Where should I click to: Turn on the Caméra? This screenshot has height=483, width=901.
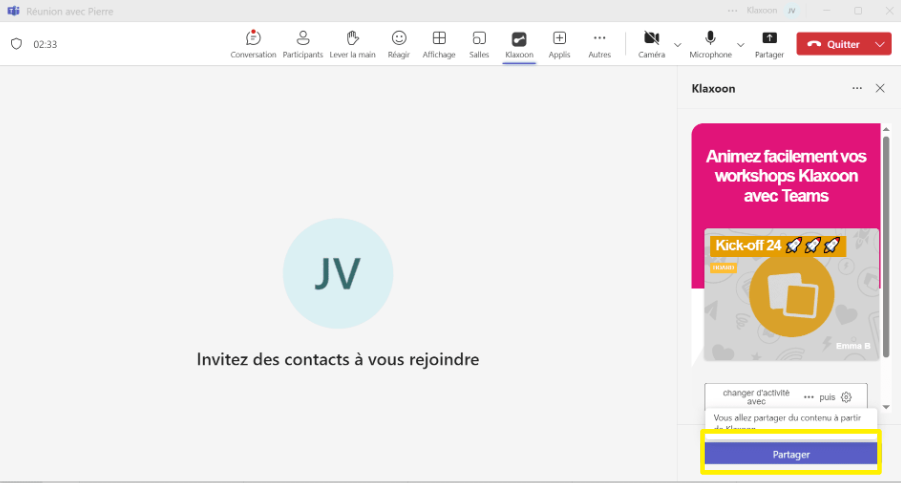point(652,43)
